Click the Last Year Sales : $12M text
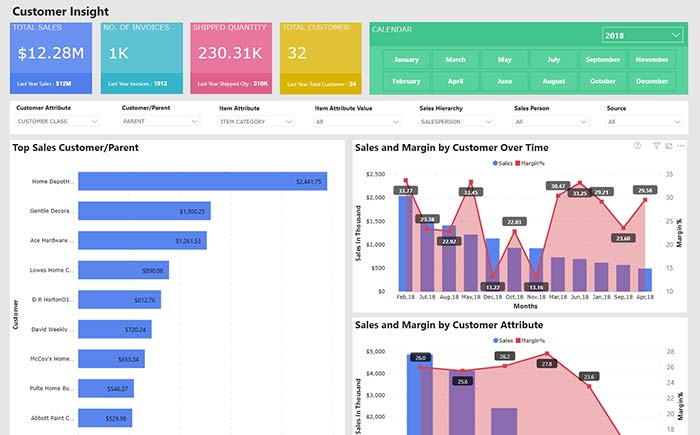Image resolution: width=700 pixels, height=435 pixels. coord(44,84)
